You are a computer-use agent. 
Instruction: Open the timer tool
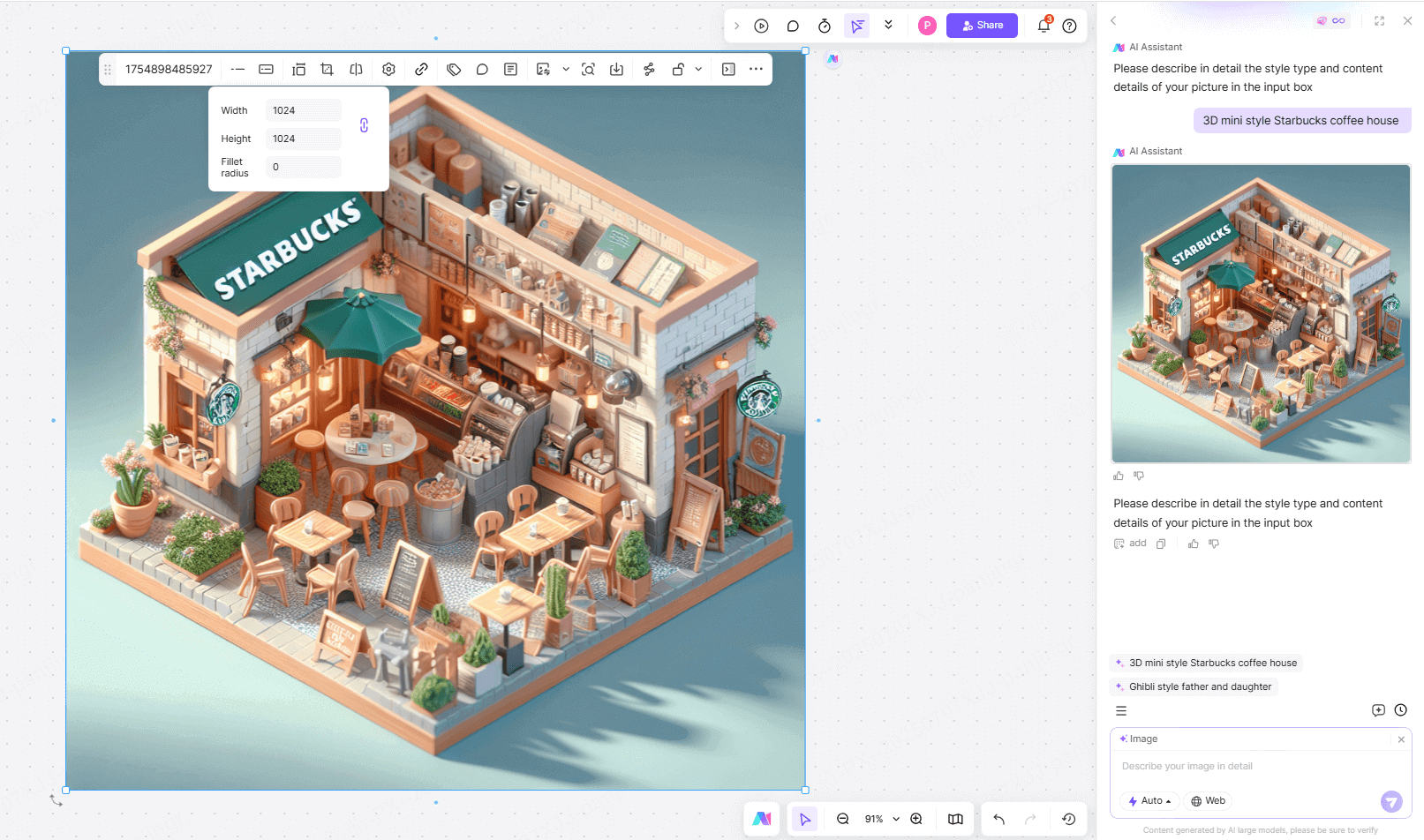825,26
